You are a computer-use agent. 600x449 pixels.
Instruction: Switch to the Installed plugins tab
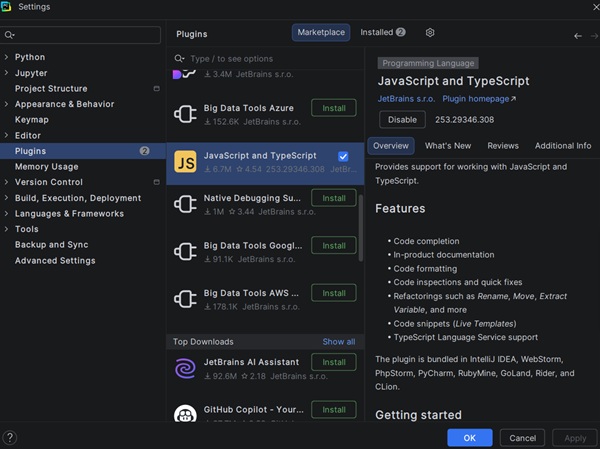pos(382,33)
